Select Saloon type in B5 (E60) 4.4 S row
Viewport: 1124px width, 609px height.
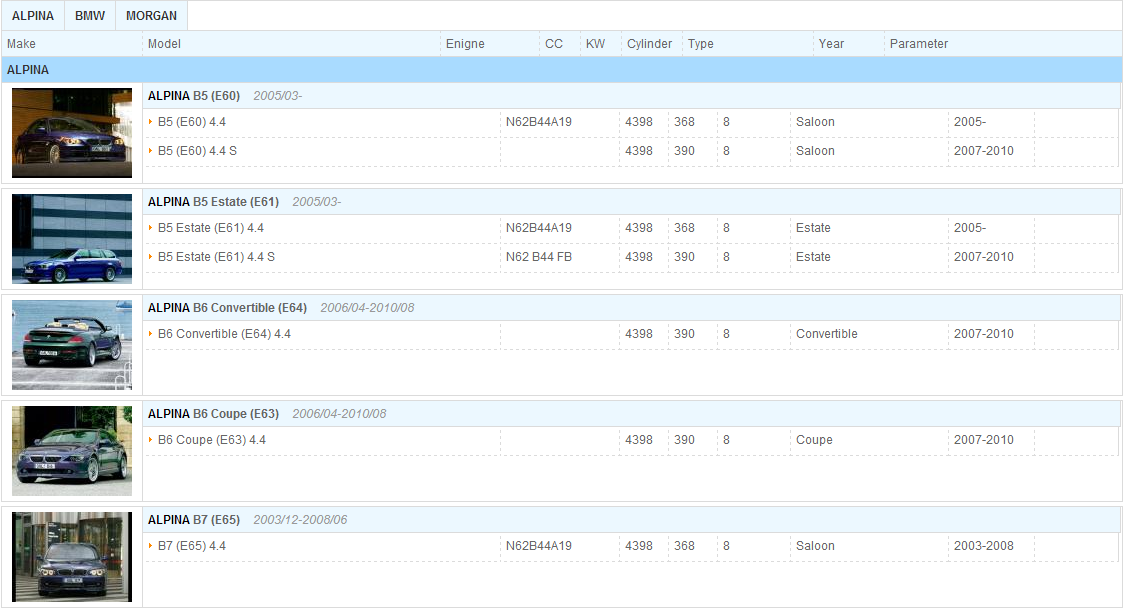(815, 150)
